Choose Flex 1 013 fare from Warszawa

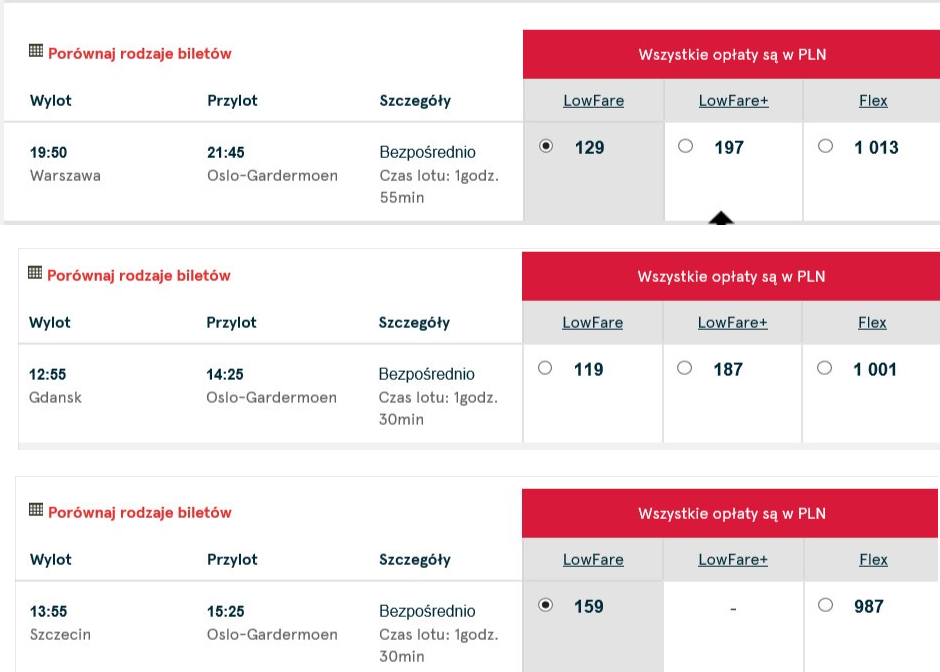[x=825, y=146]
